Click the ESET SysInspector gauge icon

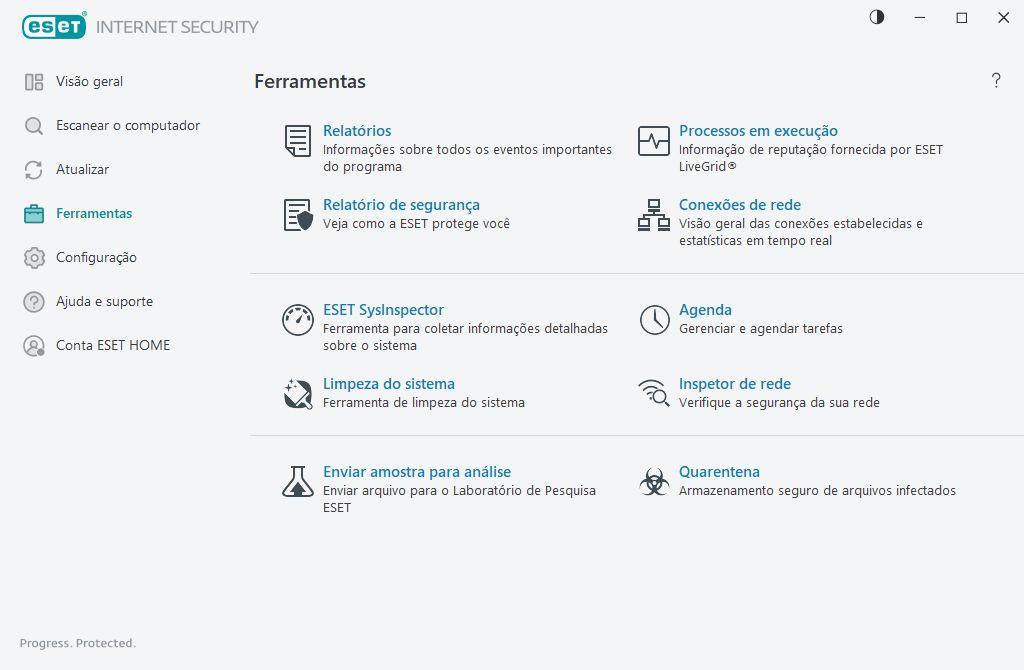point(297,320)
